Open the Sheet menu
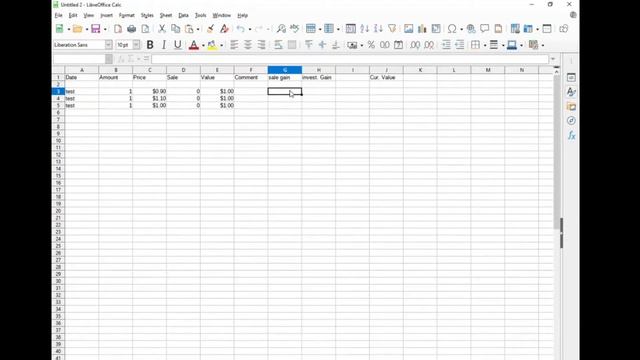The image size is (640, 360). 166,16
